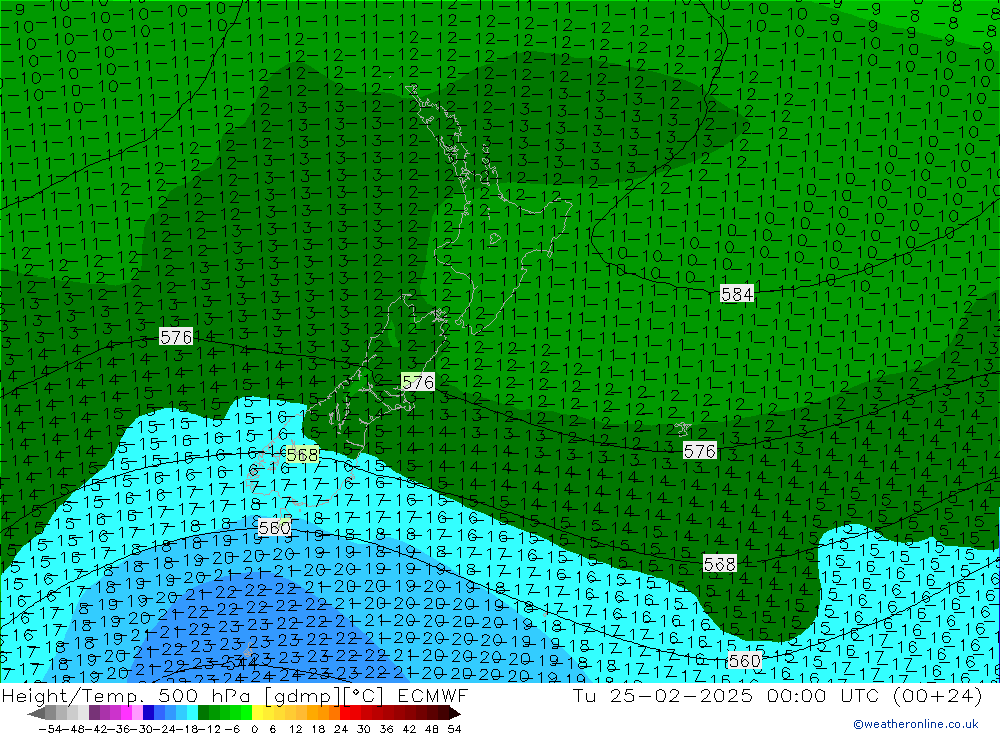
Task: Click the 560 label near the bottom right
Action: coord(744,661)
